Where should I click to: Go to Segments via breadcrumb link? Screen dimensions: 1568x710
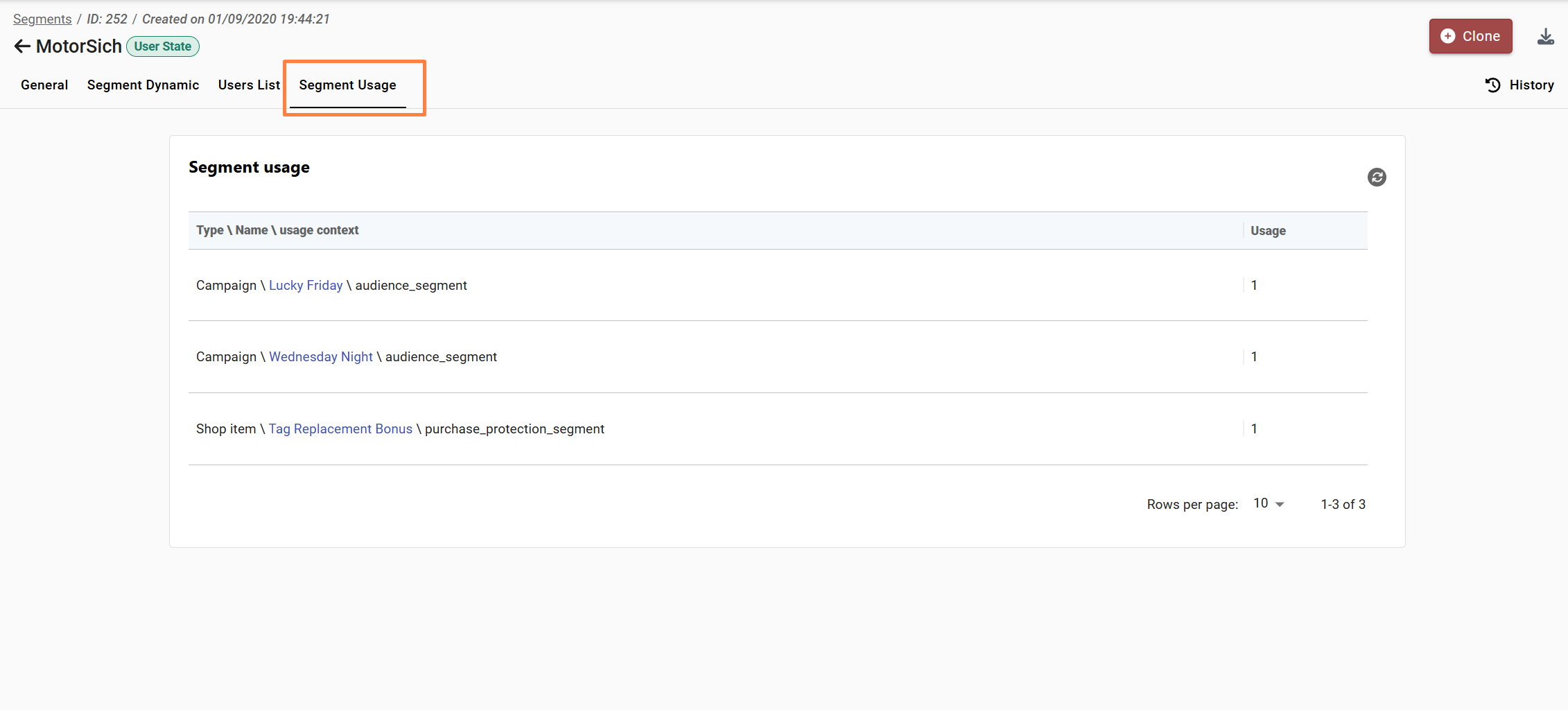pyautogui.click(x=42, y=19)
